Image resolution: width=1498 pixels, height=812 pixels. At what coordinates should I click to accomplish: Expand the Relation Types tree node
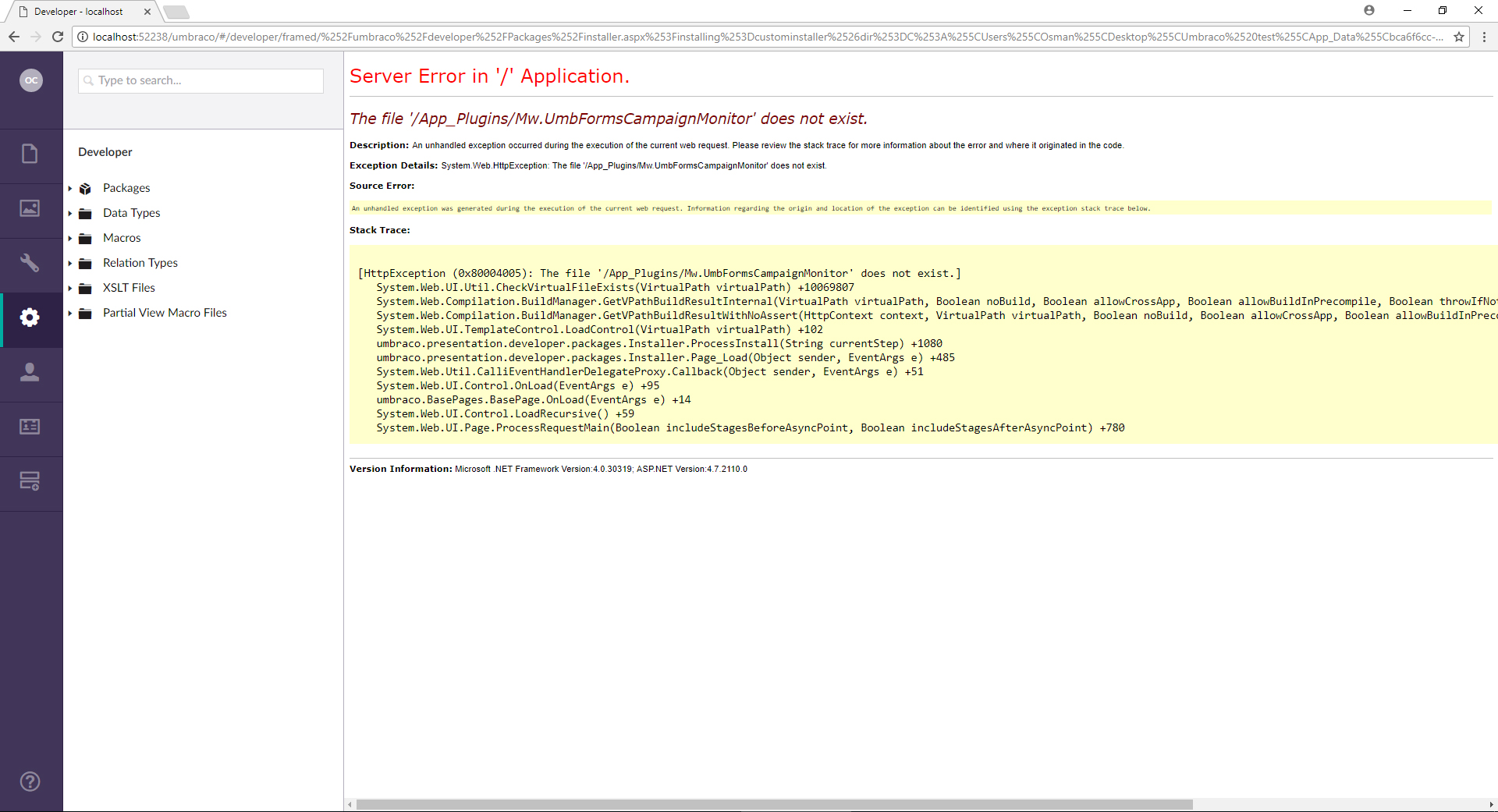69,264
